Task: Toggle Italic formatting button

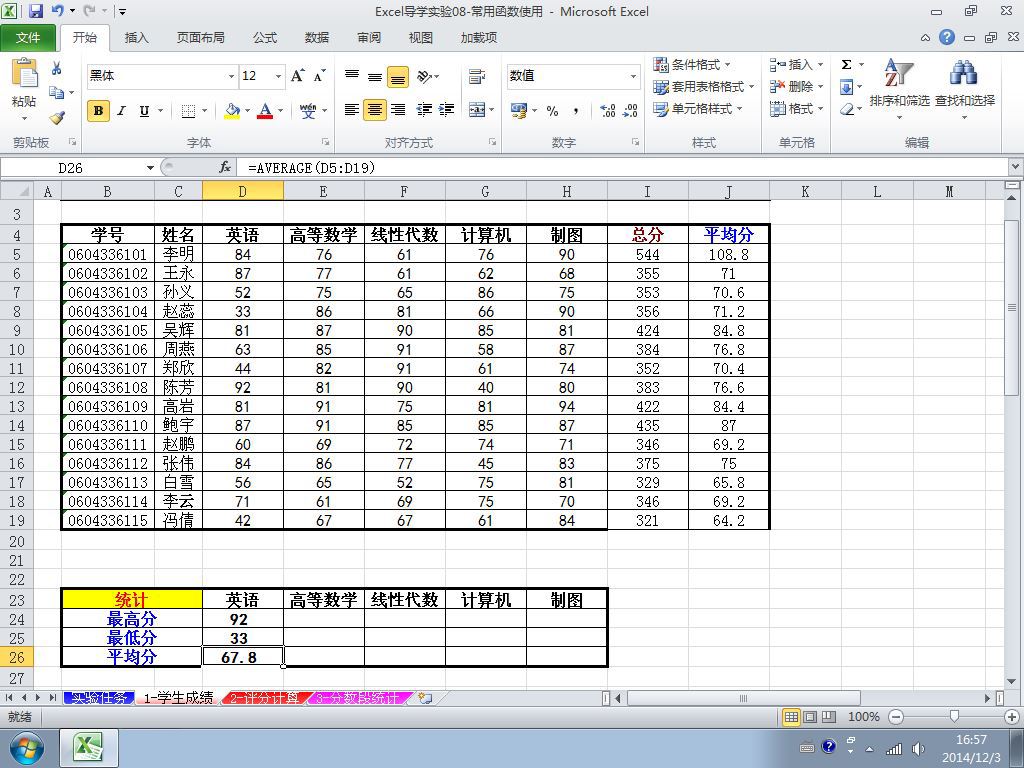Action: 121,111
